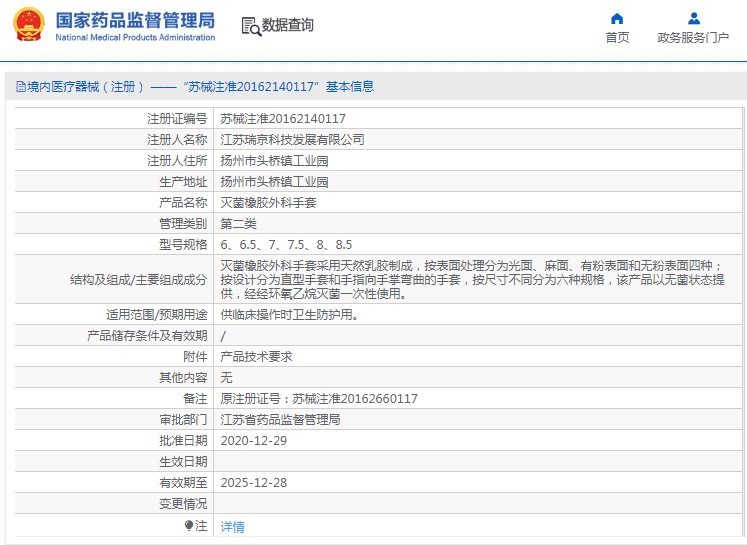Click the 注册人名称 label
747x545 pixels.
coord(177,140)
